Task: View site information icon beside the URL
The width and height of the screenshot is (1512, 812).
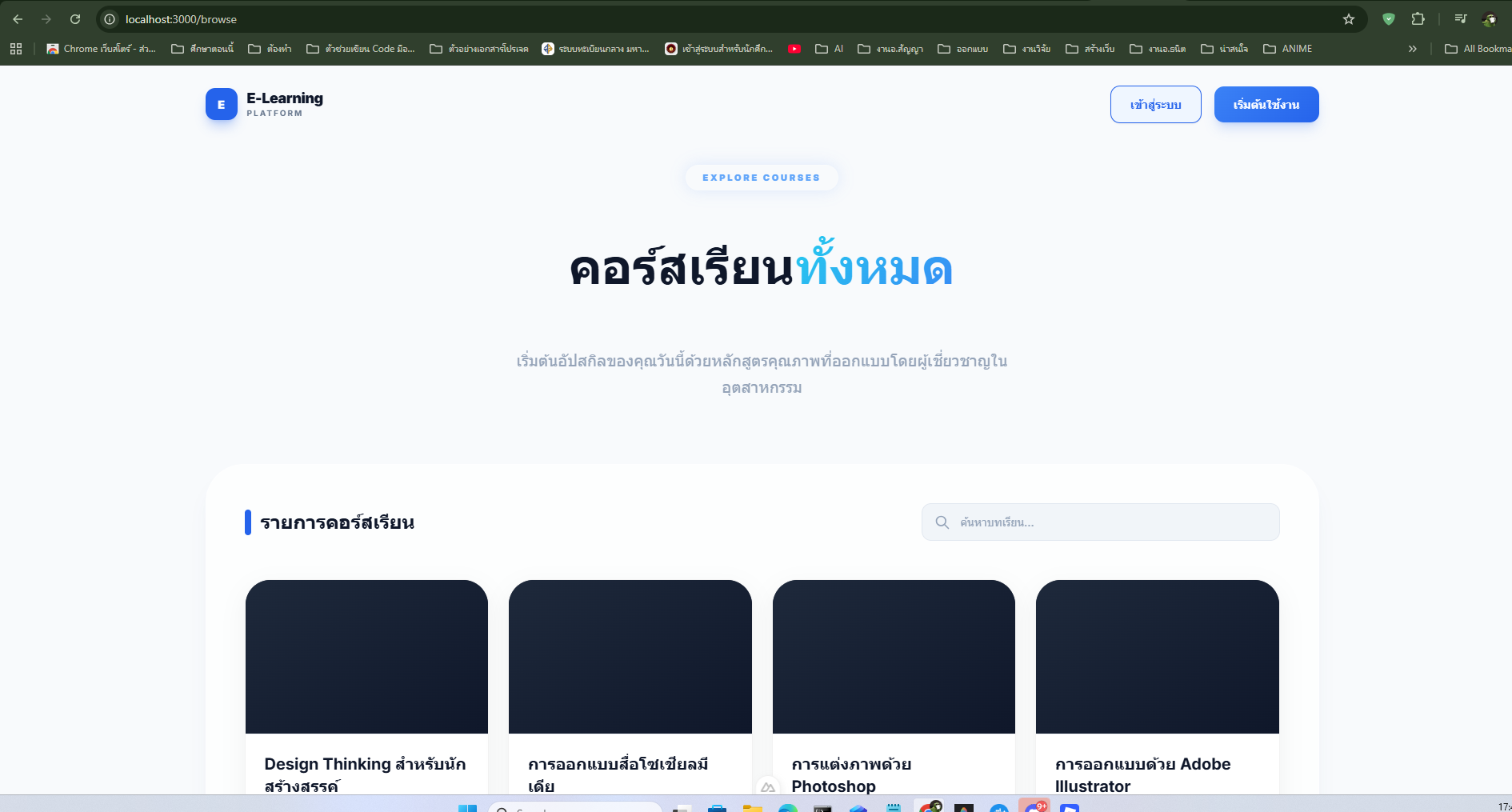Action: [110, 19]
